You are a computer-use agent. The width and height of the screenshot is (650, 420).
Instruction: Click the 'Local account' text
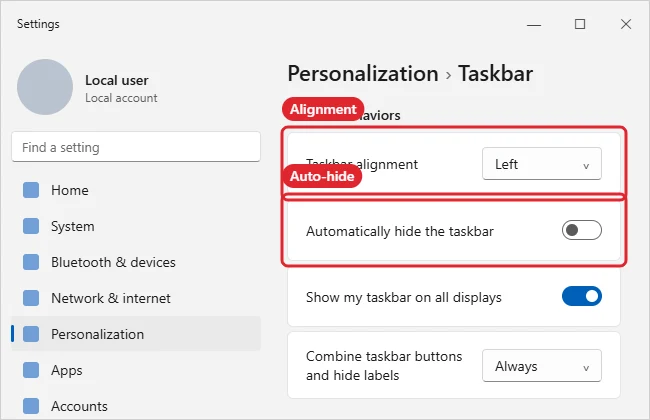121,98
